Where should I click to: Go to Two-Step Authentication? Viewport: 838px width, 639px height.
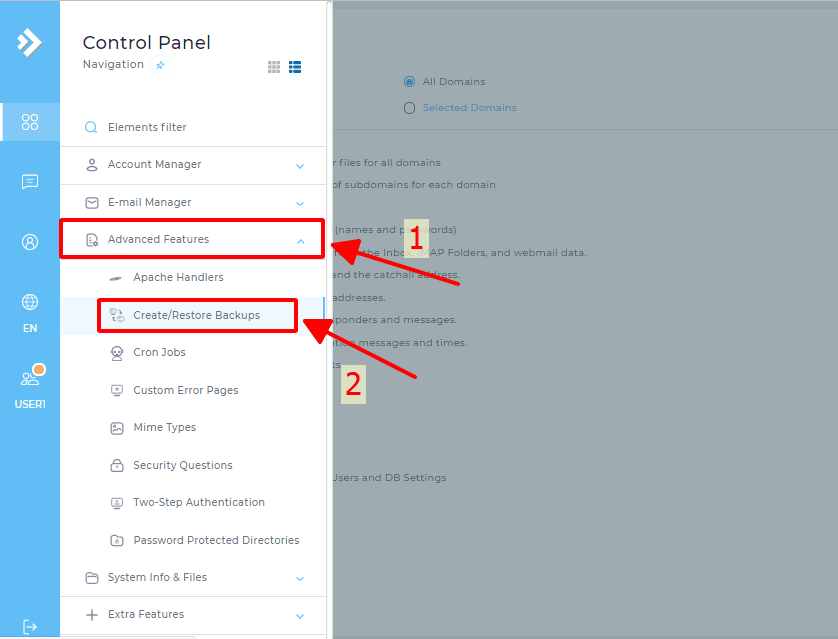[x=198, y=503]
